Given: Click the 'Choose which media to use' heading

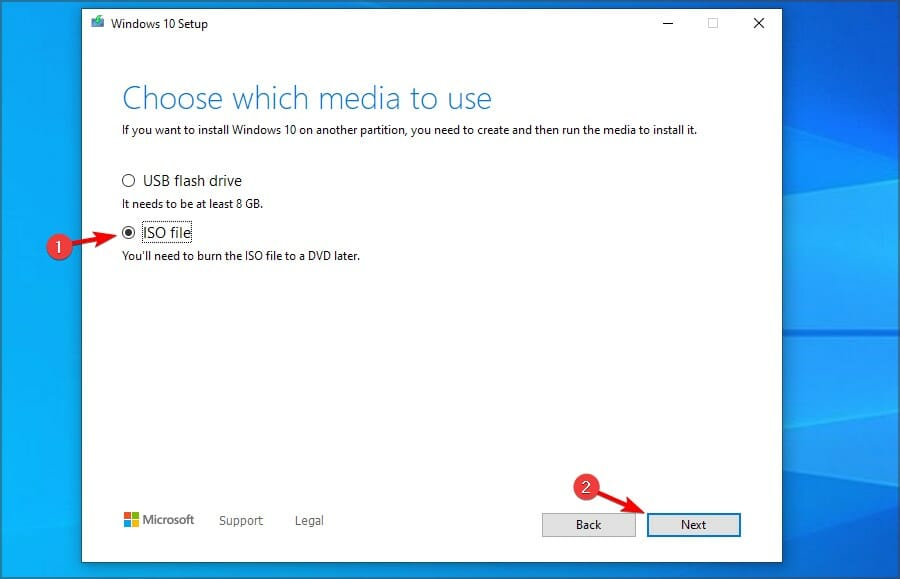Looking at the screenshot, I should click(x=307, y=98).
